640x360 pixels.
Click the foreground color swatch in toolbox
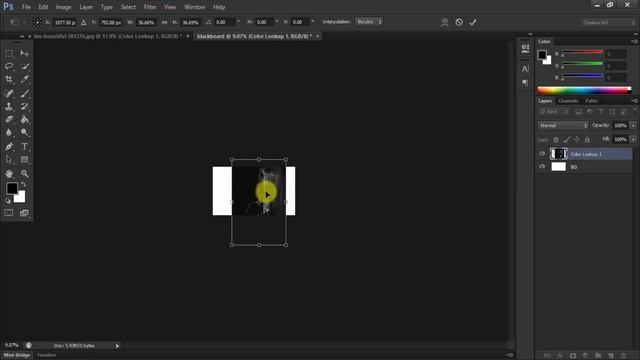(x=12, y=188)
